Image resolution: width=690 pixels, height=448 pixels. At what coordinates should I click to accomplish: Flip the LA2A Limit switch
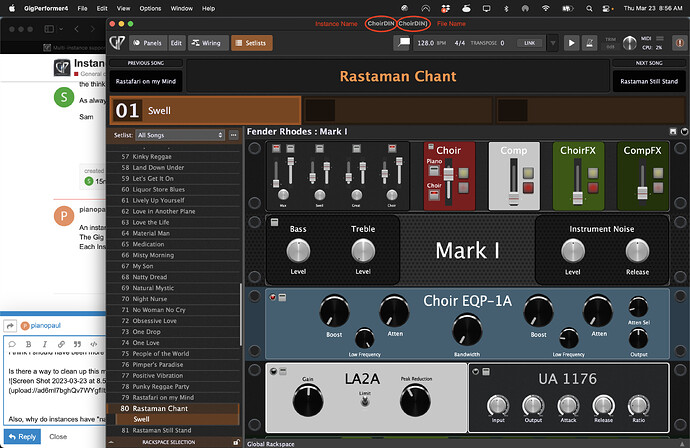(365, 401)
